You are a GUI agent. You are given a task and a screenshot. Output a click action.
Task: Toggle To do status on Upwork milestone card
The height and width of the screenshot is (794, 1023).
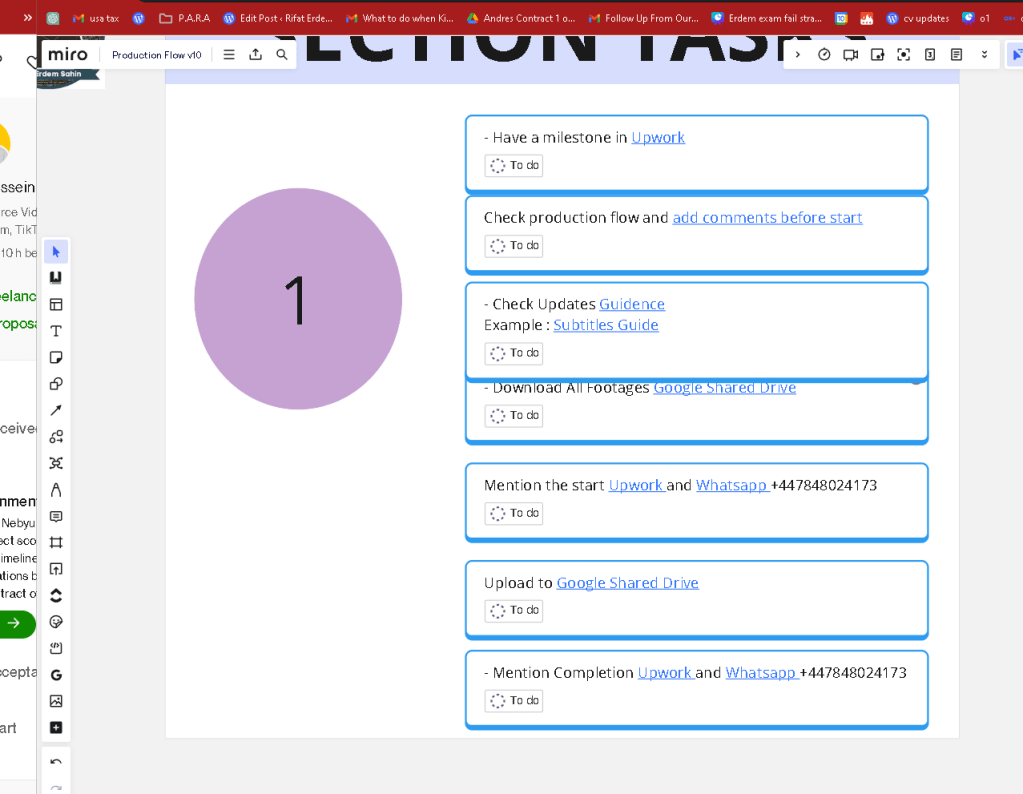(514, 166)
